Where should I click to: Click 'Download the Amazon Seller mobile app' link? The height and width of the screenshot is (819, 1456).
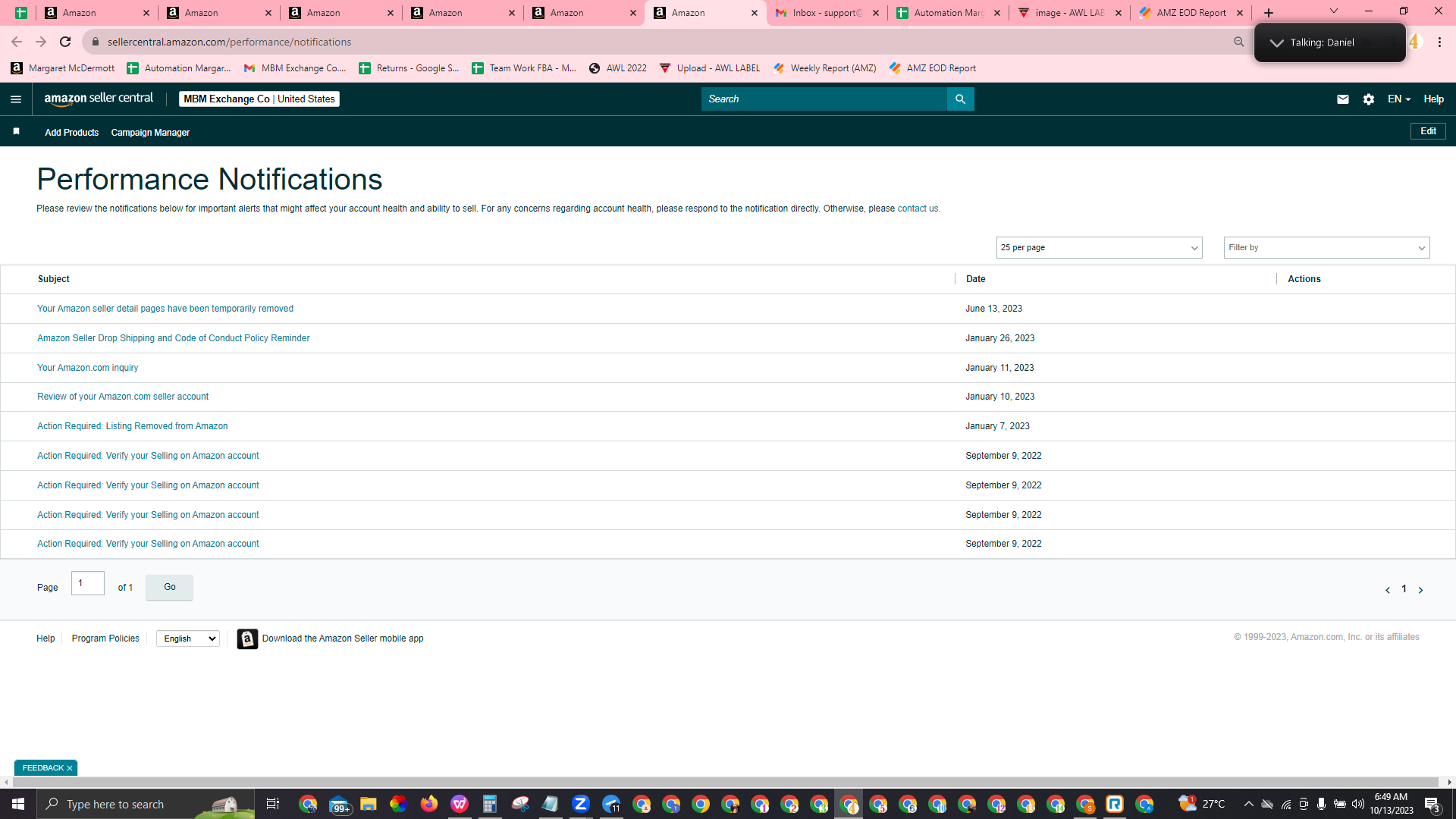(x=343, y=639)
